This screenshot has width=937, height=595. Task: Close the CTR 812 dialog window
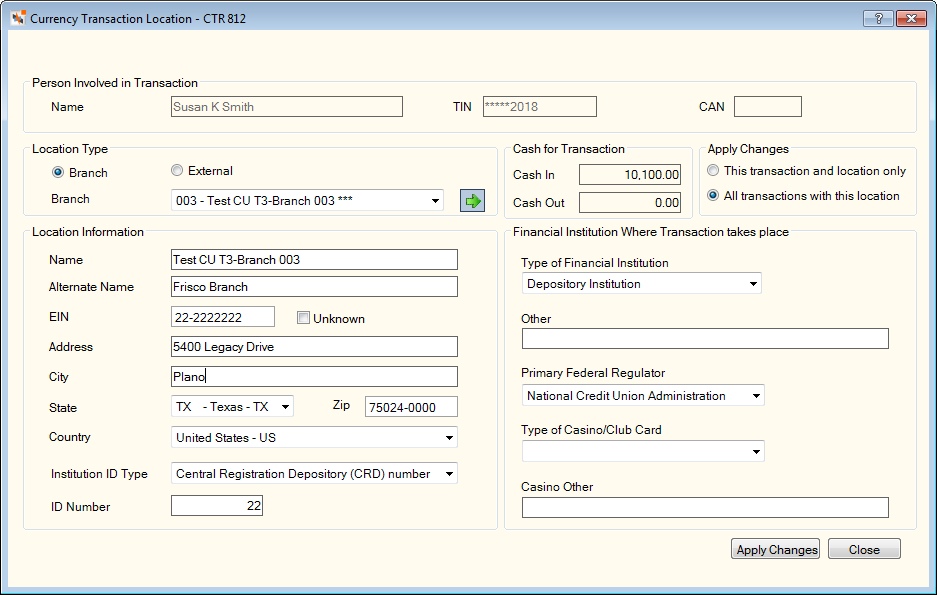(x=911, y=19)
